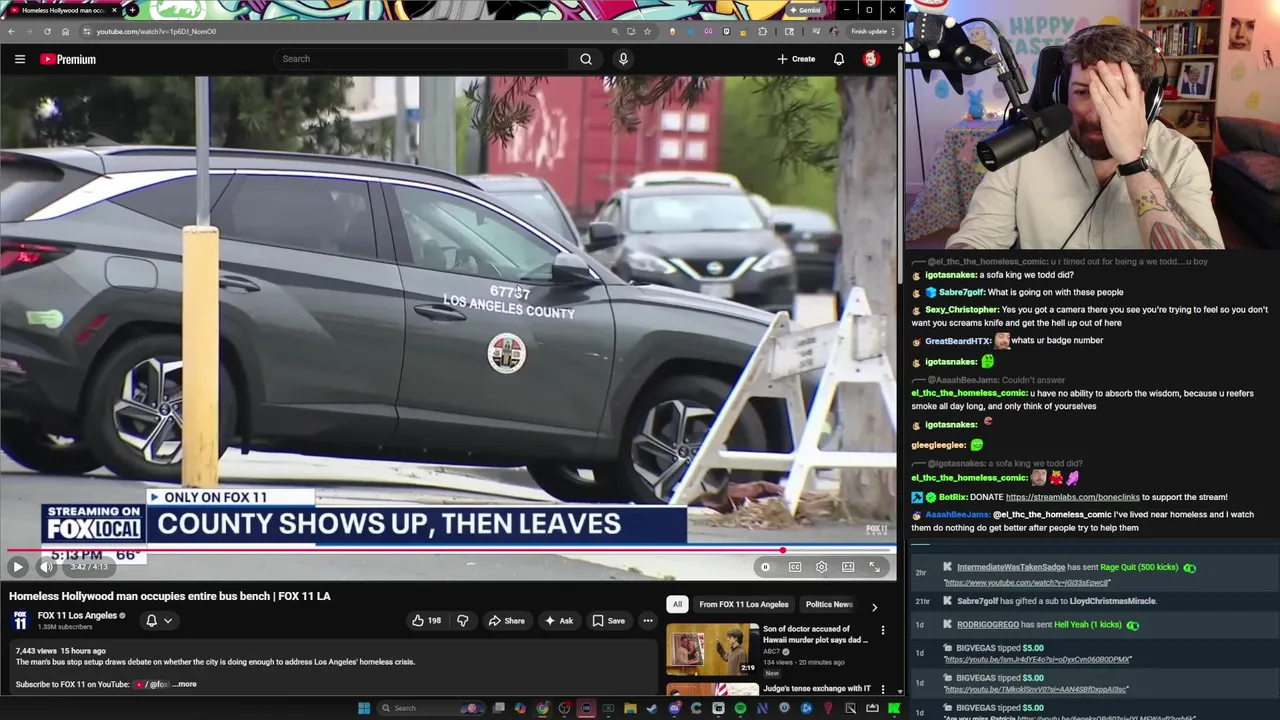Open a new browser tab

(132, 10)
